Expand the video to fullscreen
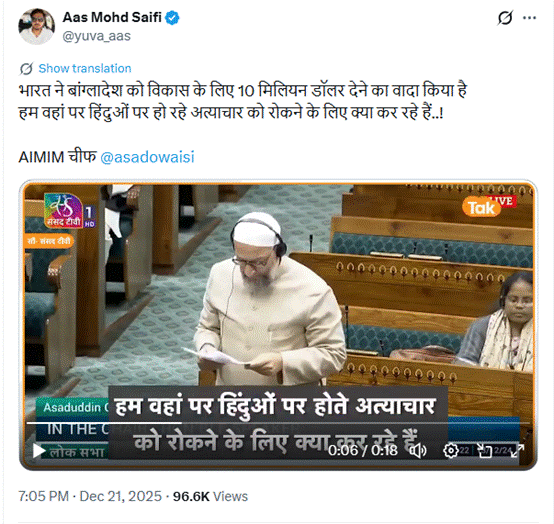Viewport: 554px width, 524px height. pyautogui.click(x=517, y=451)
